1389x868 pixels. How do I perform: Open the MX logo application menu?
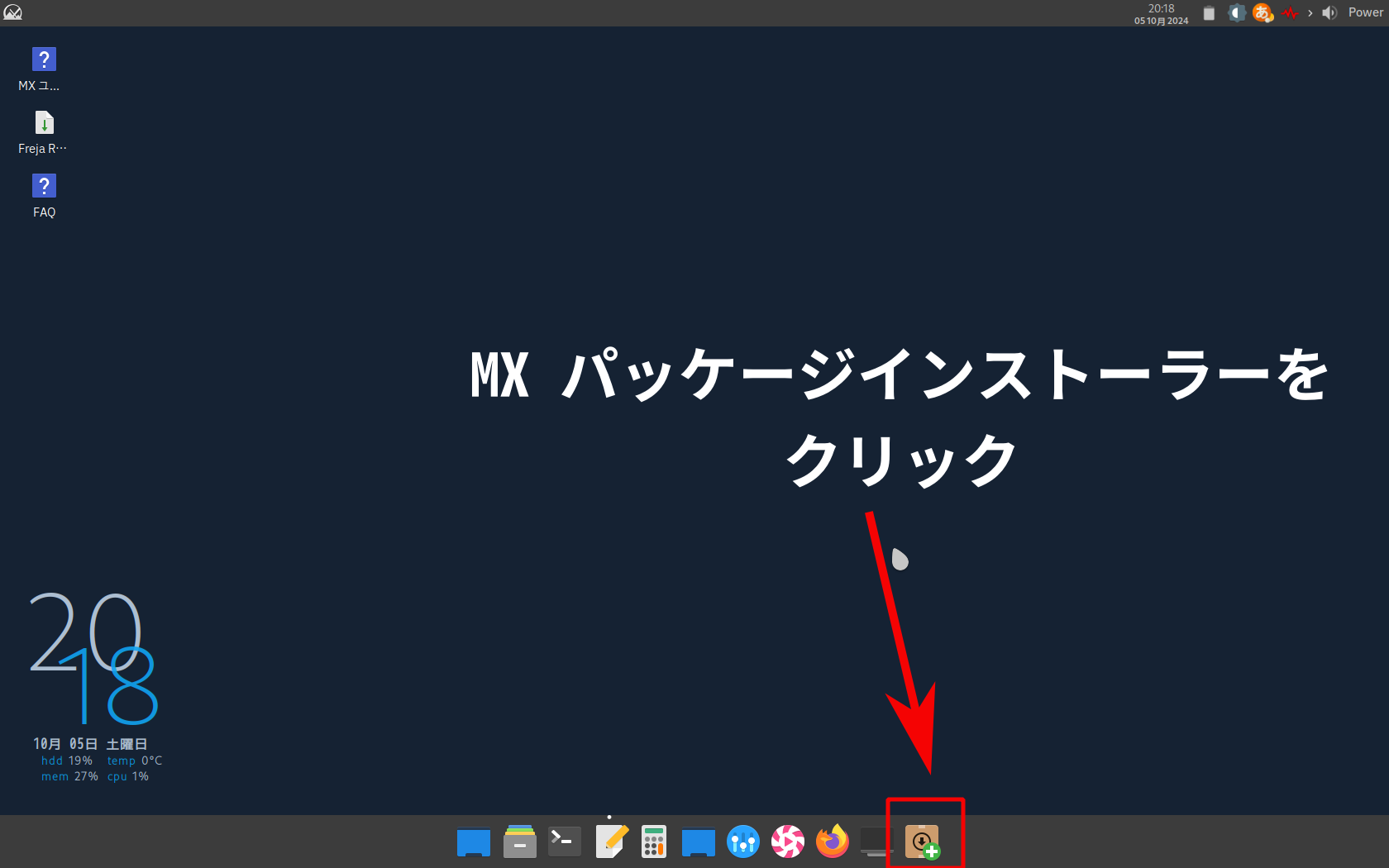click(12, 12)
